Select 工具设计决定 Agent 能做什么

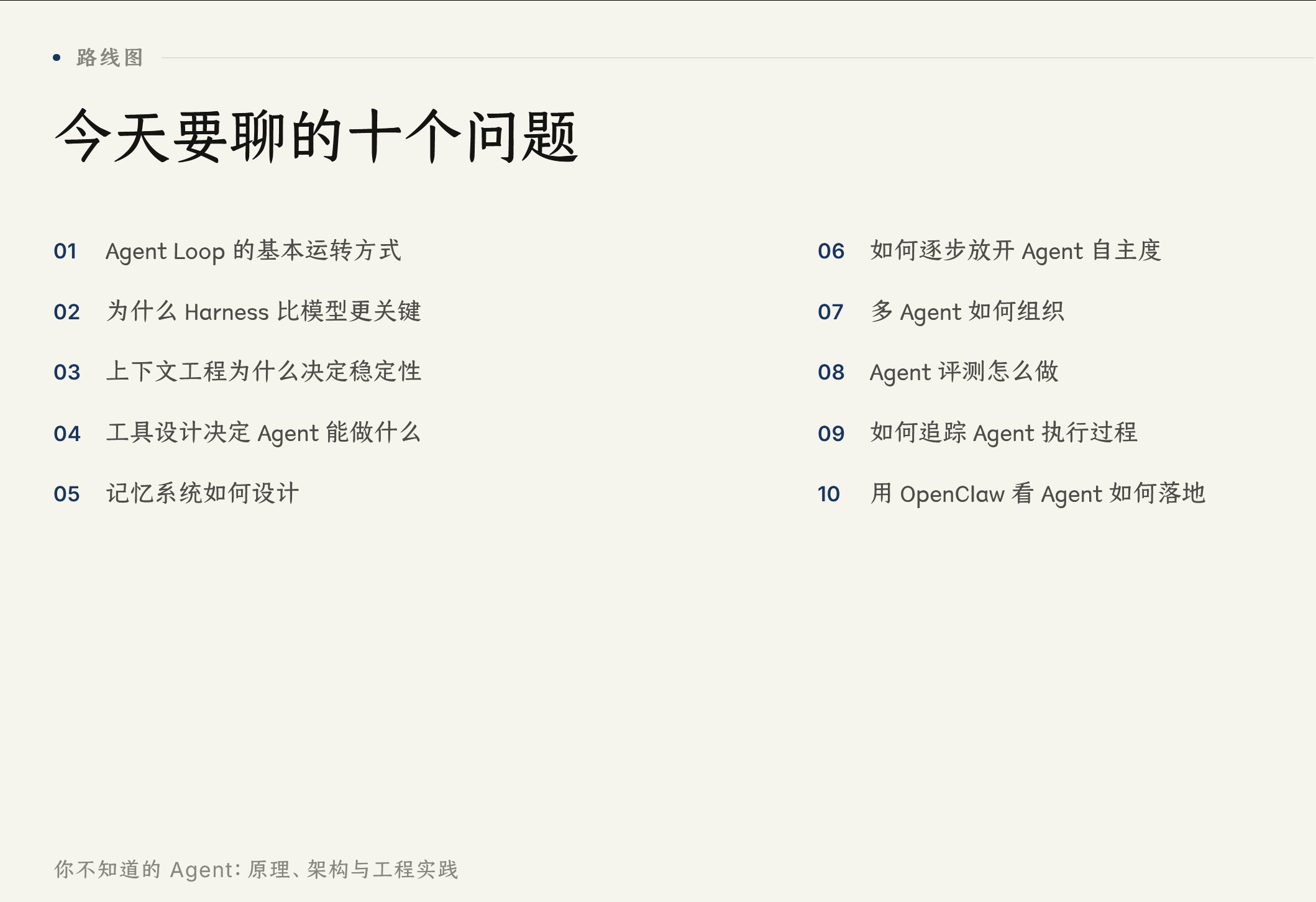(x=263, y=434)
